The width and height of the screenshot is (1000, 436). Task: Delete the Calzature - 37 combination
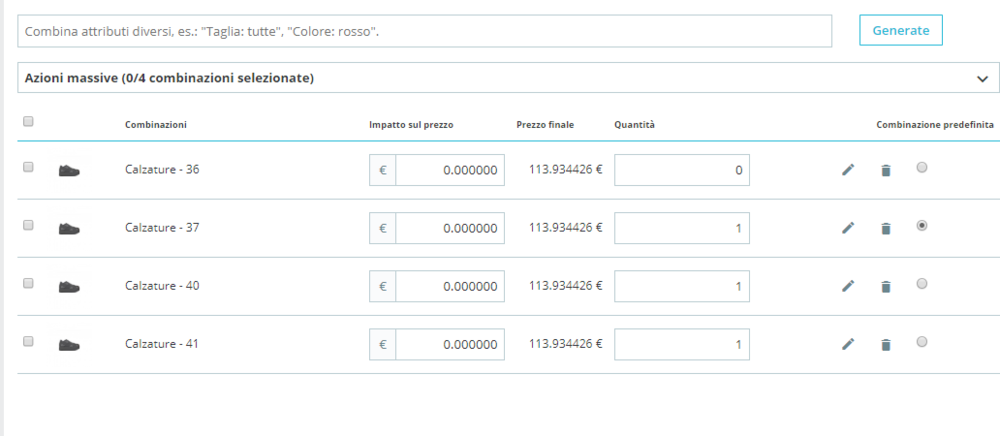[885, 228]
